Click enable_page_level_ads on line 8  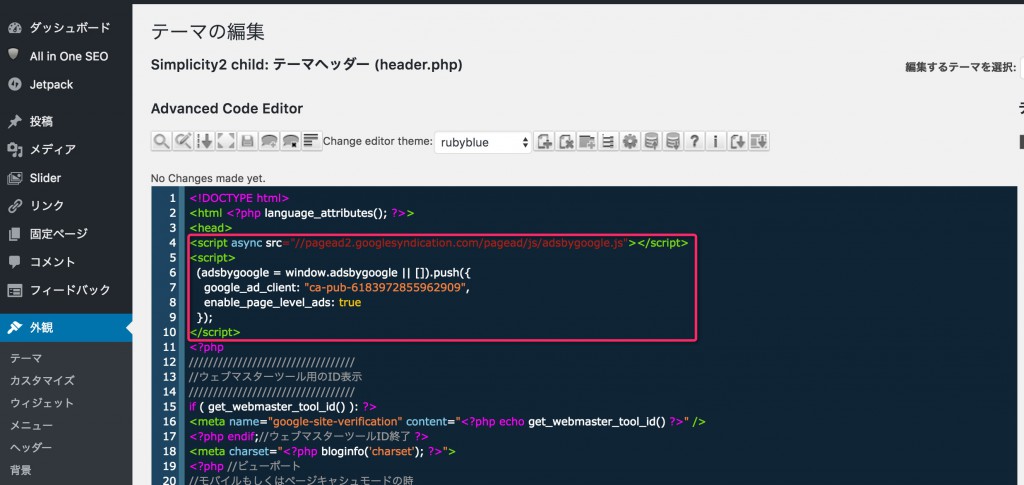pos(270,303)
